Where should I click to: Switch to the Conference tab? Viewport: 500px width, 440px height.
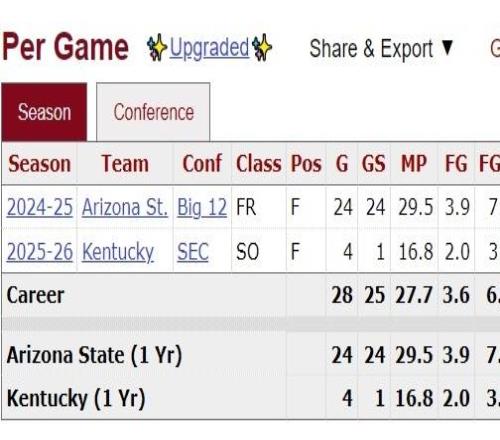(153, 112)
